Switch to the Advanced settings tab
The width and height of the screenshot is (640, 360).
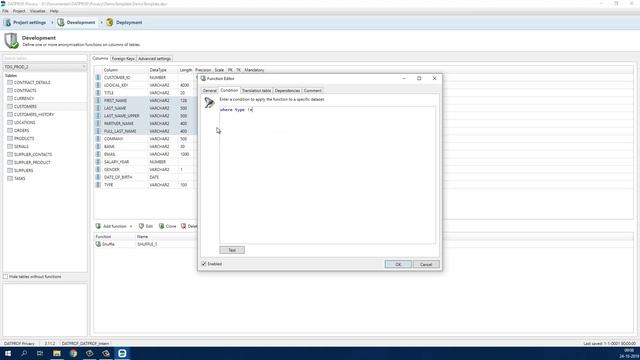(x=154, y=59)
